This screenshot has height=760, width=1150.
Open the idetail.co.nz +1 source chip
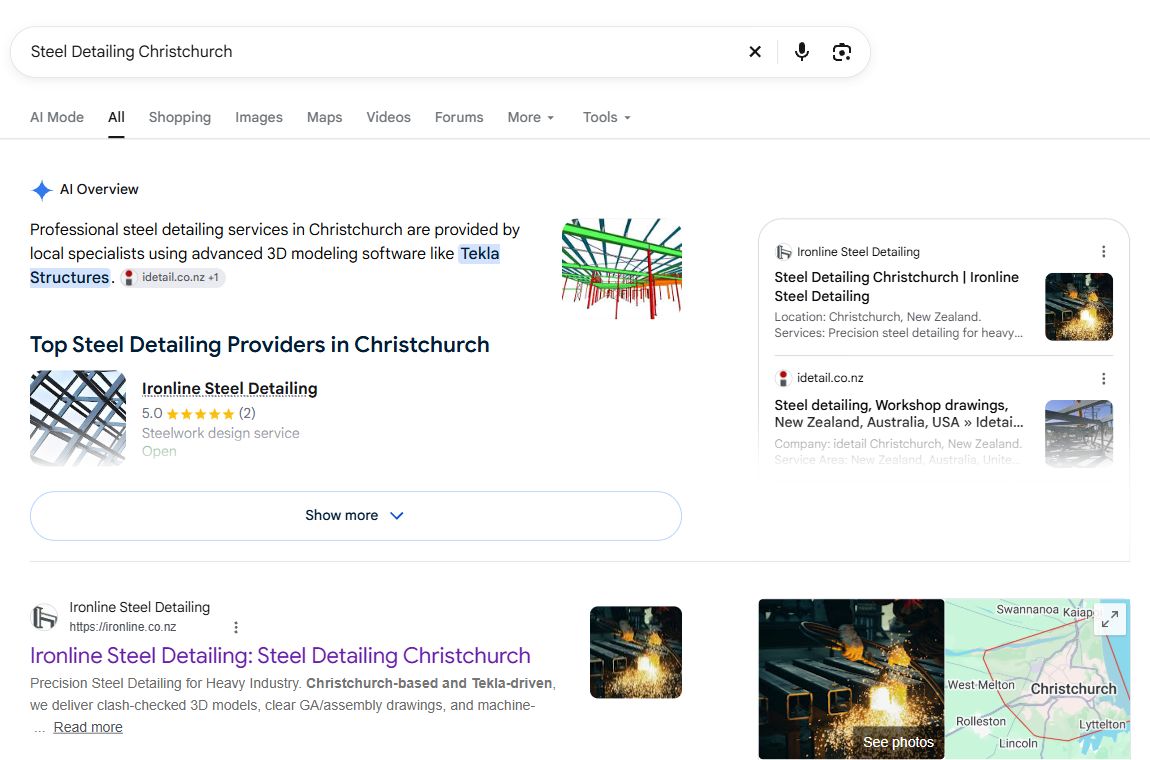(173, 277)
